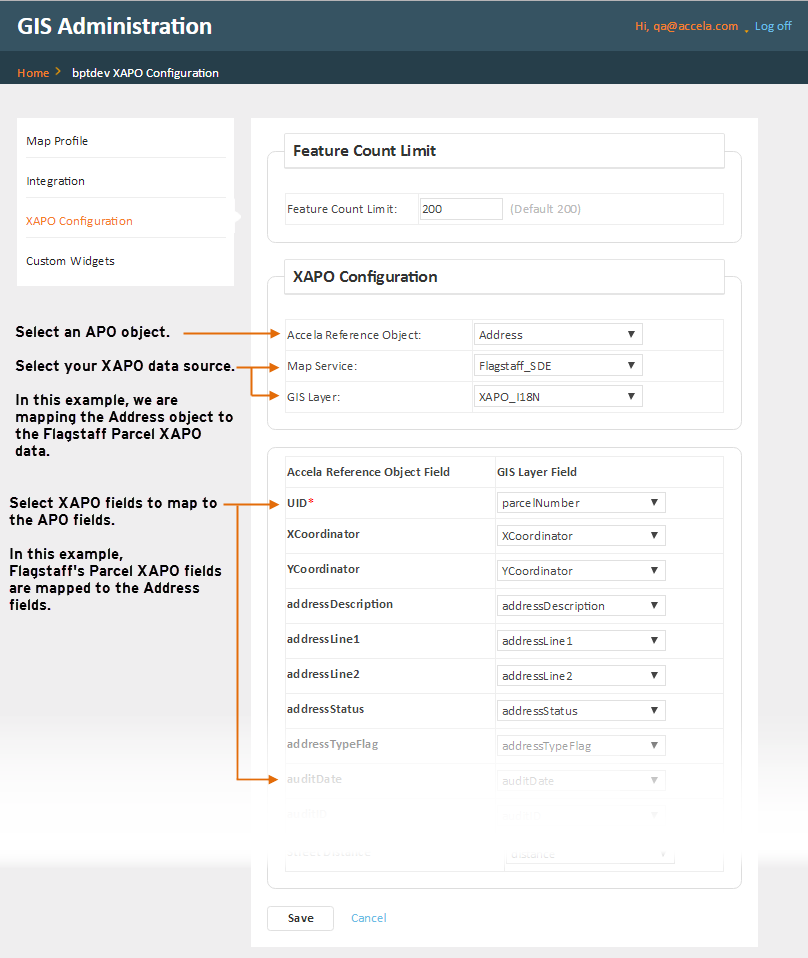Navigate to Custom Widgets
Screen dimensions: 808x958
[x=70, y=261]
